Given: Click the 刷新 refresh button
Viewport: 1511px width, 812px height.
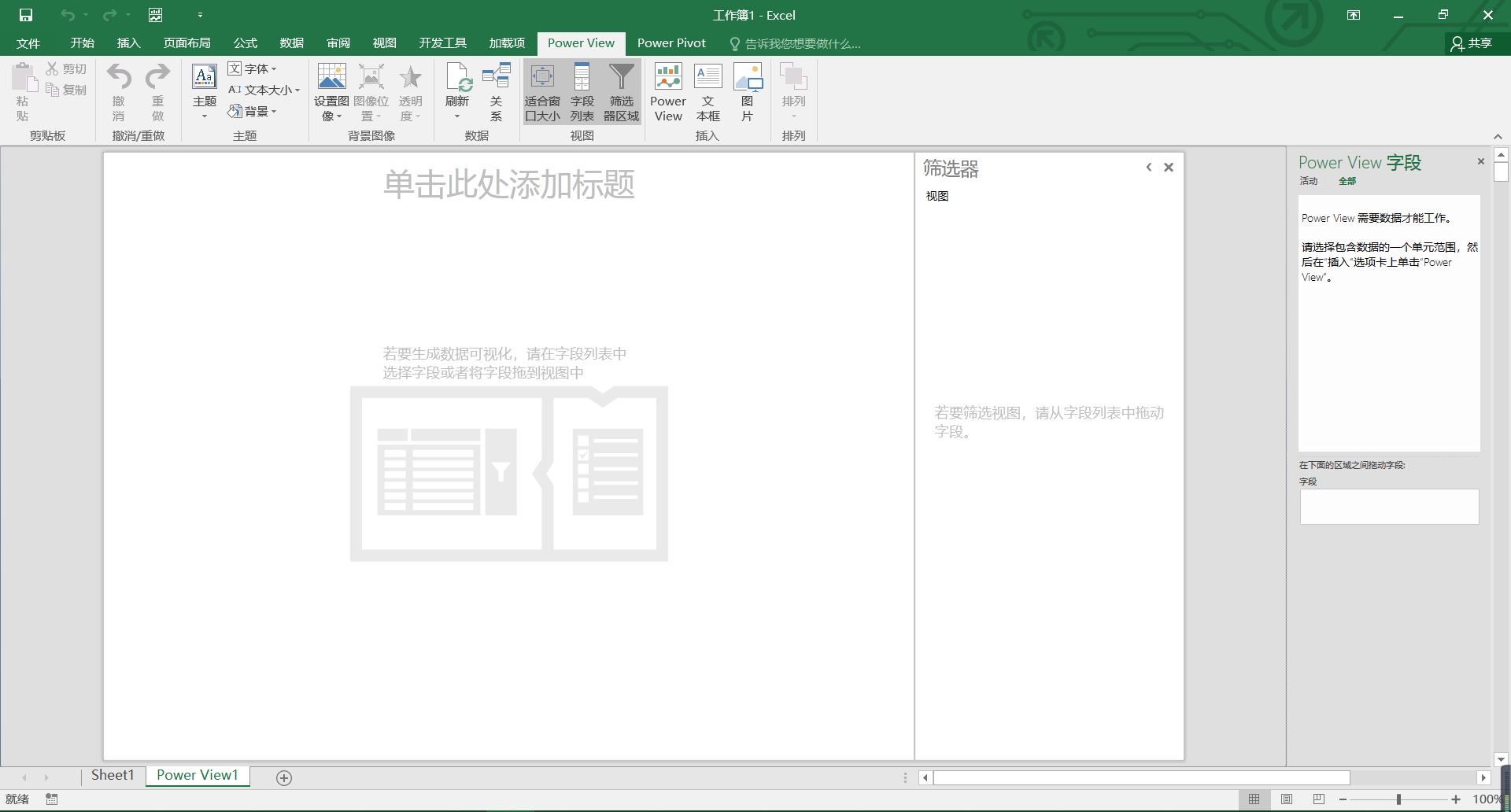Looking at the screenshot, I should coord(457,93).
